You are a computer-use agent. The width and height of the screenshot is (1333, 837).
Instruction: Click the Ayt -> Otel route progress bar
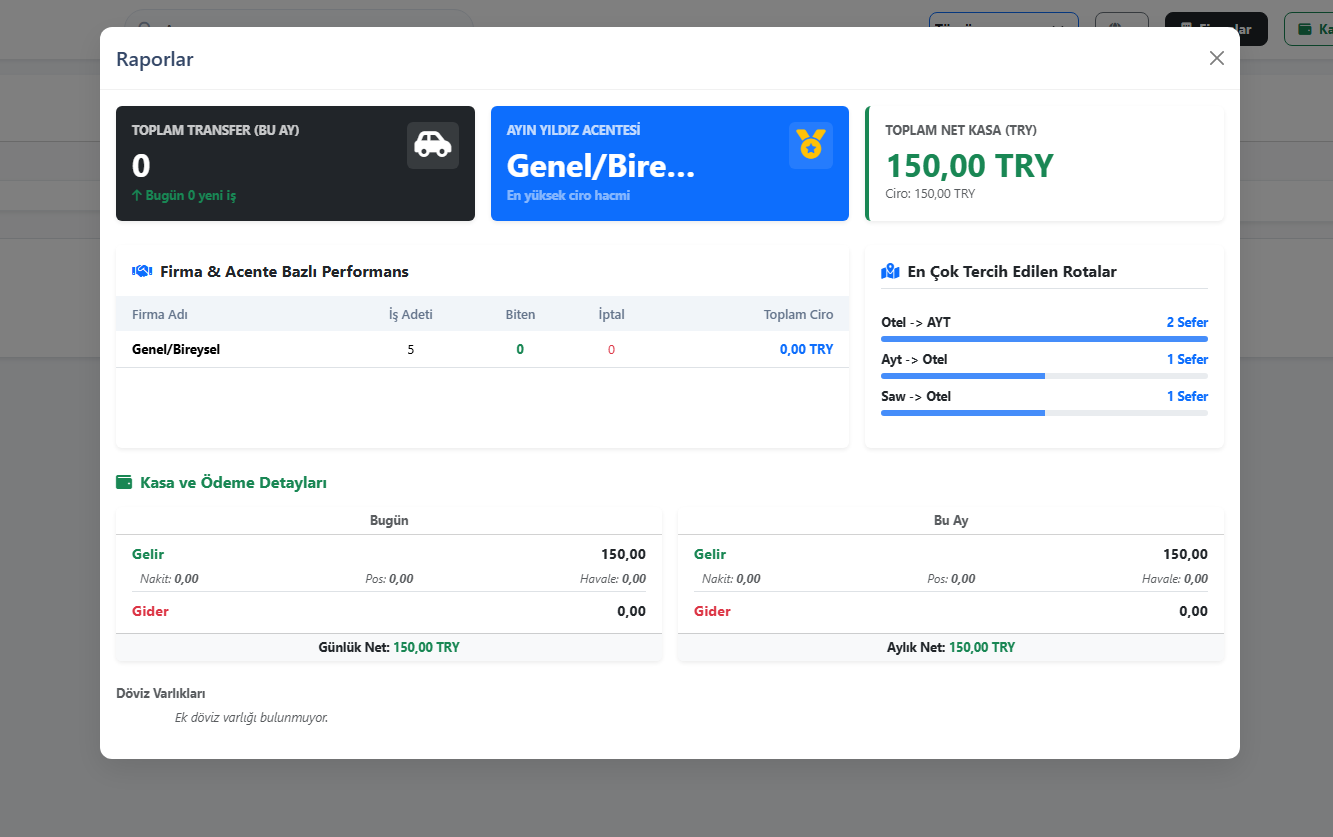1043,376
